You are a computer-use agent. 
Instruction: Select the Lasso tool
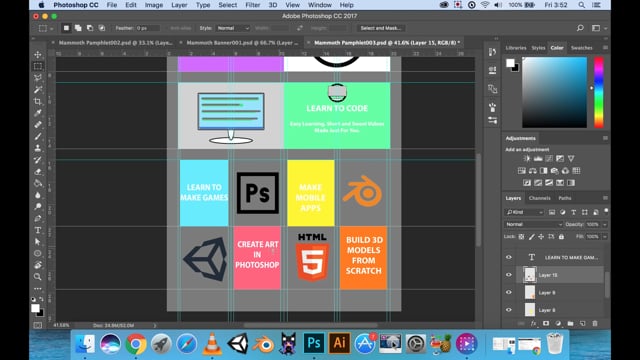38,78
